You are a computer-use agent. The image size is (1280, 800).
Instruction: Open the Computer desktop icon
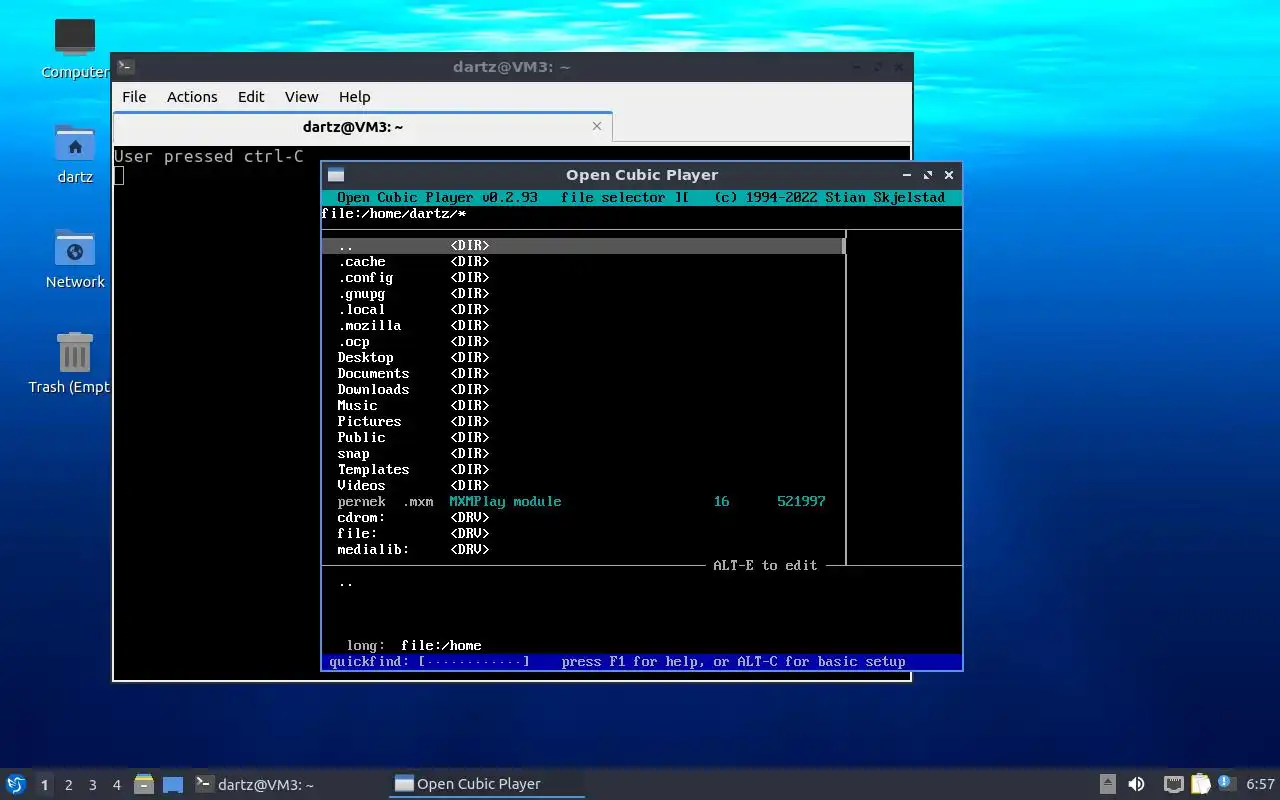pyautogui.click(x=75, y=49)
